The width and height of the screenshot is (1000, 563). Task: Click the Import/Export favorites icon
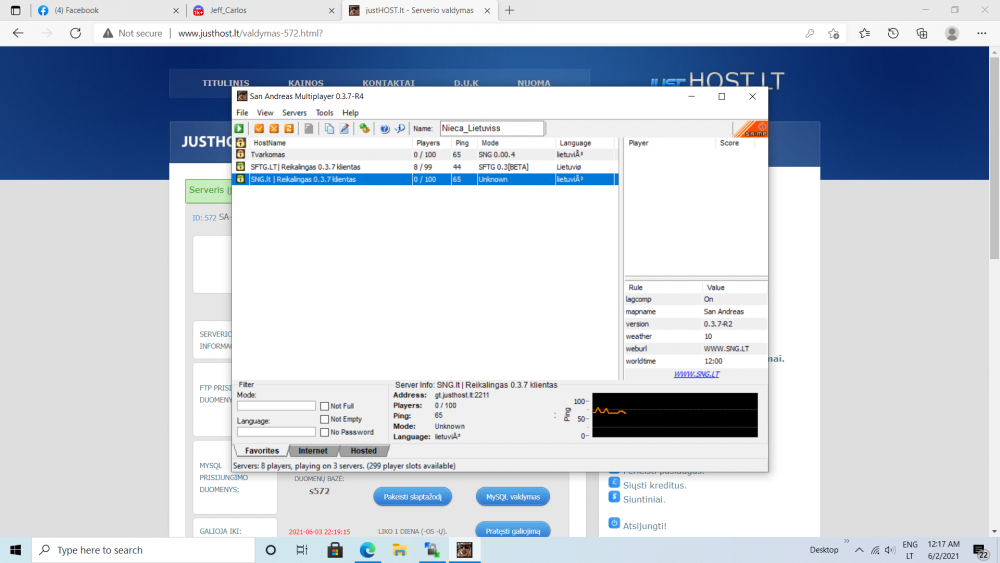tap(364, 128)
